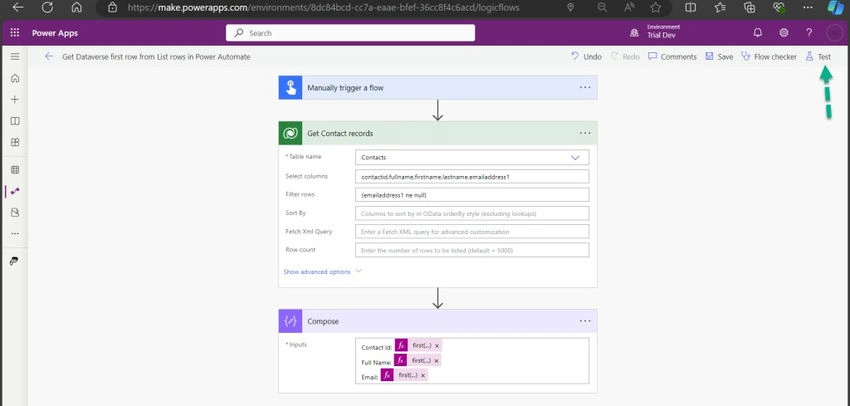850x406 pixels.
Task: Open the help question mark
Action: pyautogui.click(x=809, y=33)
